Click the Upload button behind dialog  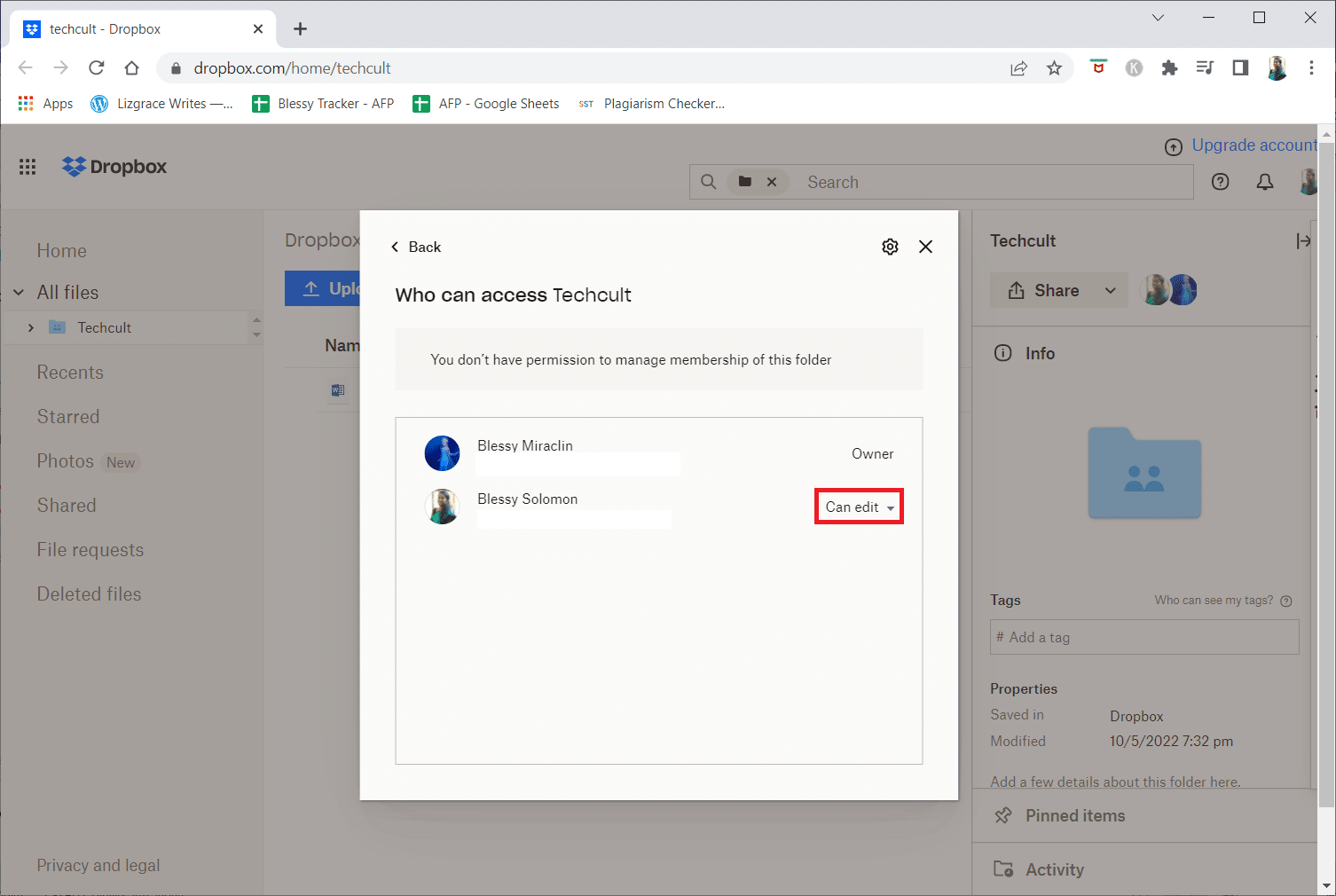(323, 288)
